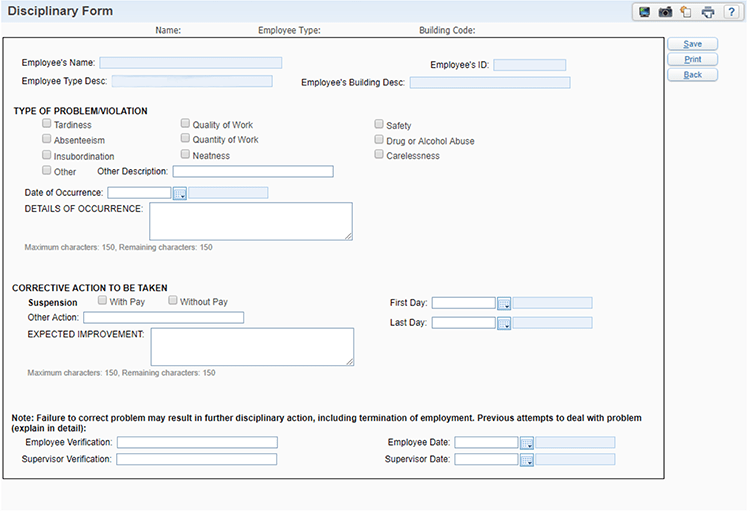
Task: Click the camera snapshot icon
Action: point(665,12)
